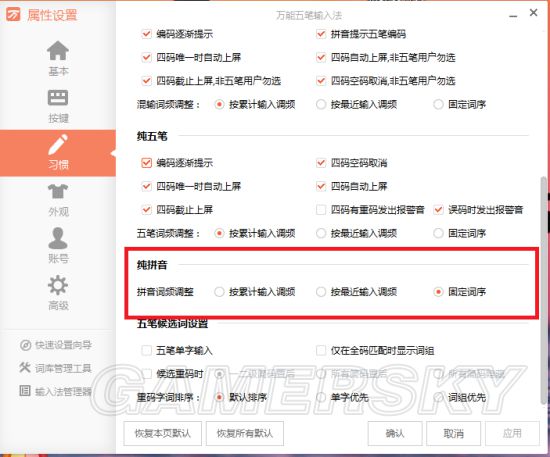Toggle 纯五笔 四码自动上屏 checkbox
This screenshot has width=550, height=457.
(321, 186)
